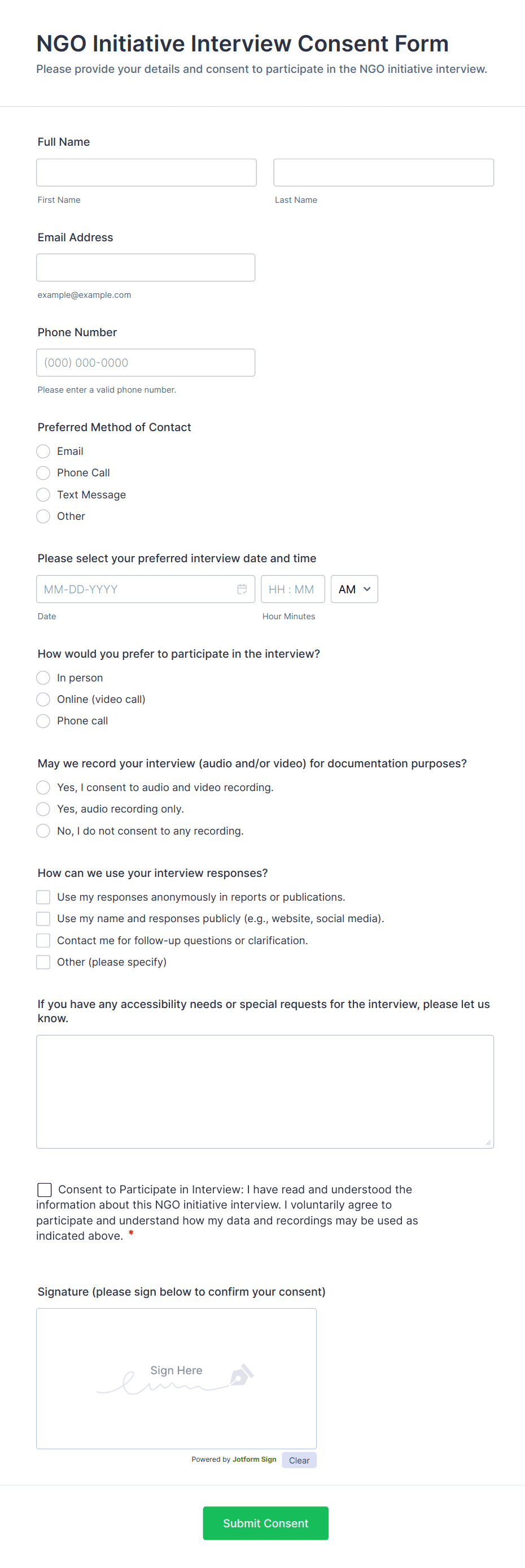Viewport: 525px width, 1568px height.
Task: Click the Submit Consent button
Action: pos(265,1523)
